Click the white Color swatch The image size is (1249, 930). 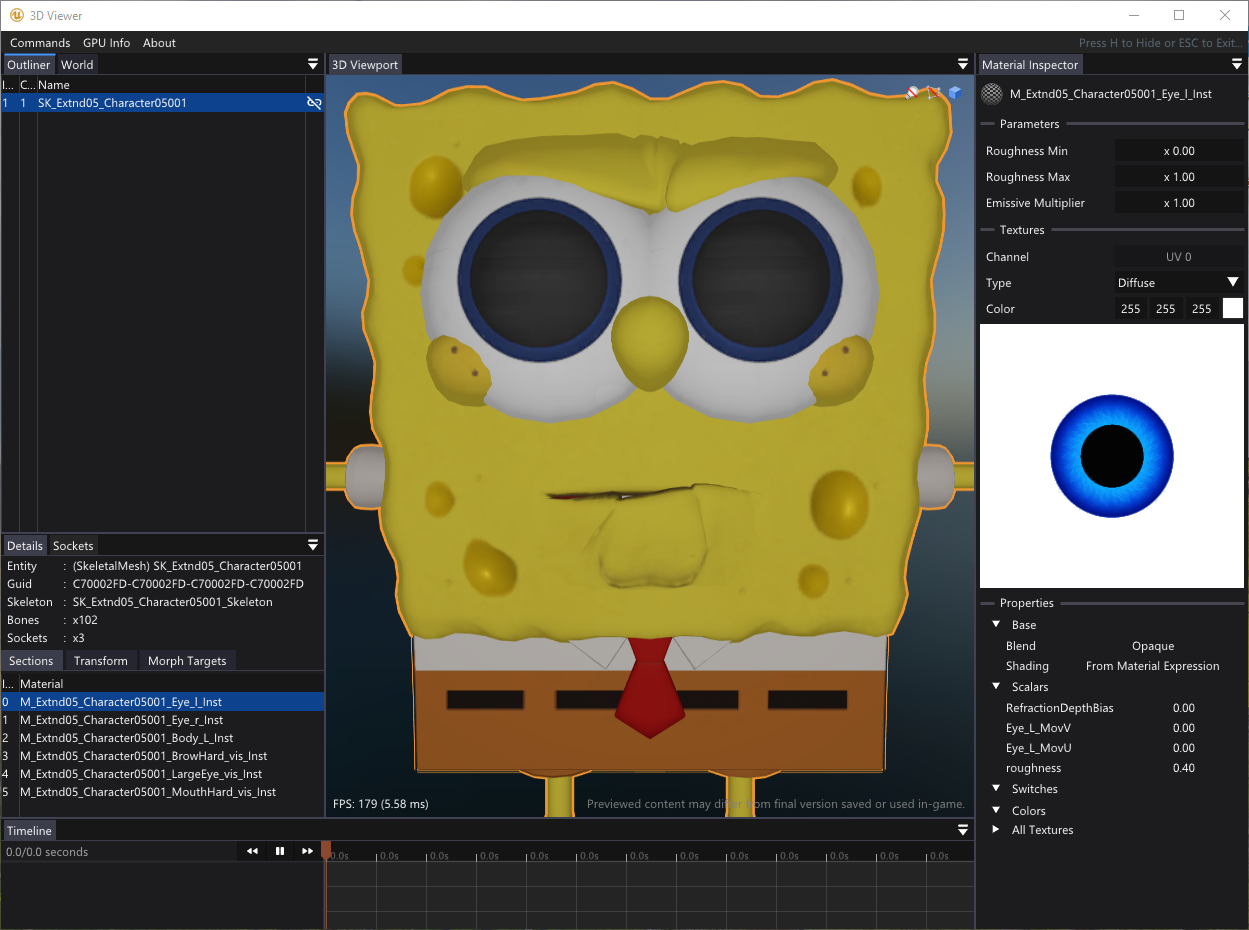[x=1233, y=308]
